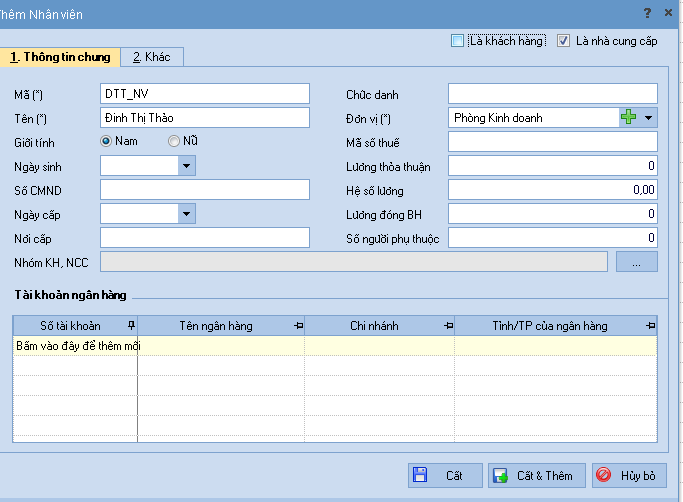This screenshot has width=683, height=502.
Task: Open the Nhóm KH, NCC browse button
Action: click(636, 261)
